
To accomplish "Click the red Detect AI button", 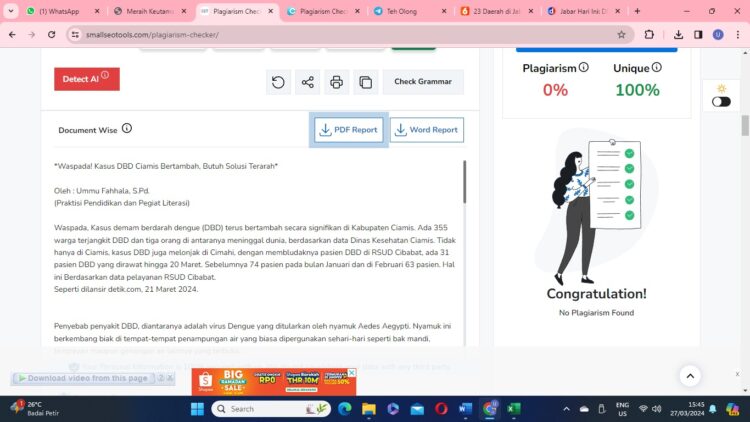I will [x=87, y=79].
